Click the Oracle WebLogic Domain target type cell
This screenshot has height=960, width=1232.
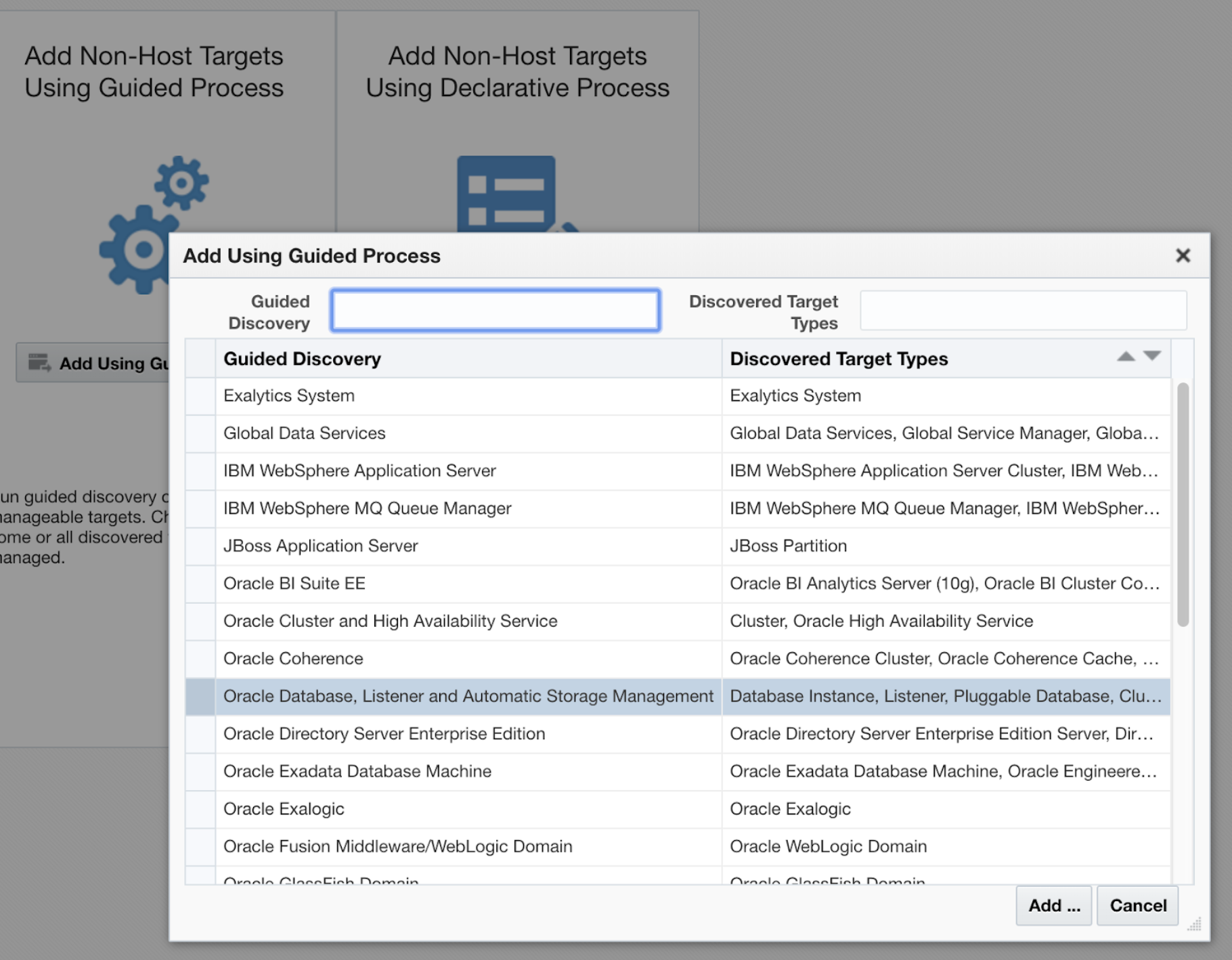point(946,847)
